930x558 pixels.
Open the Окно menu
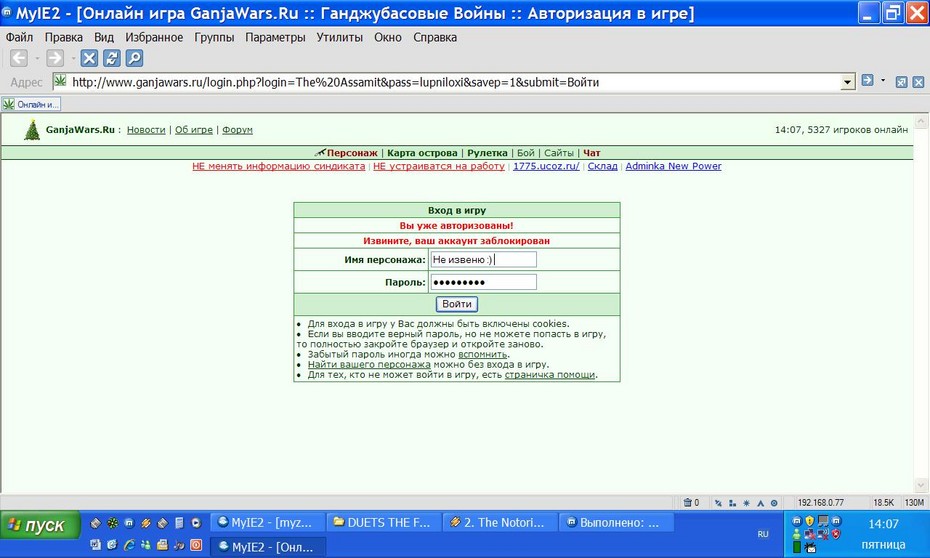388,37
